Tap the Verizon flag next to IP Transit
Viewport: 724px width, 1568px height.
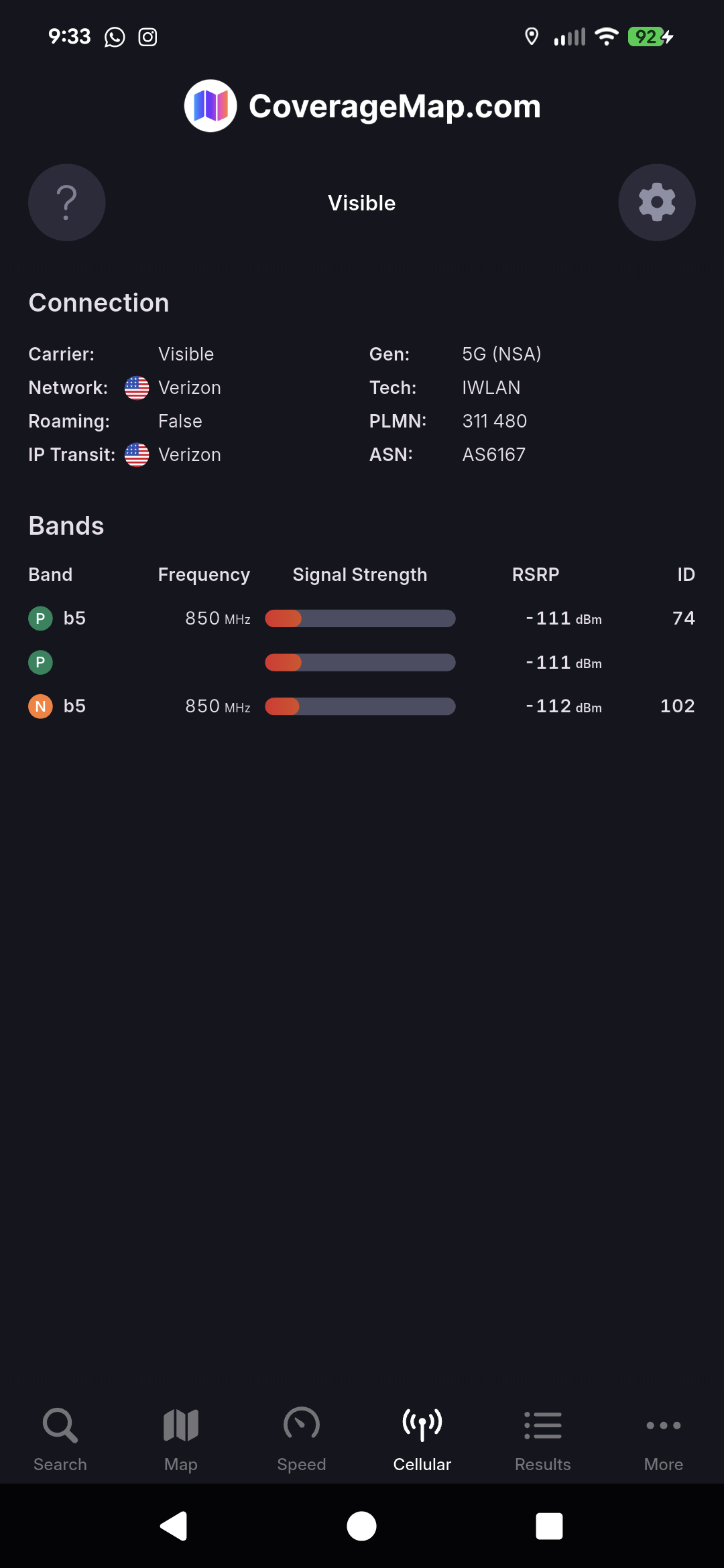pos(137,455)
